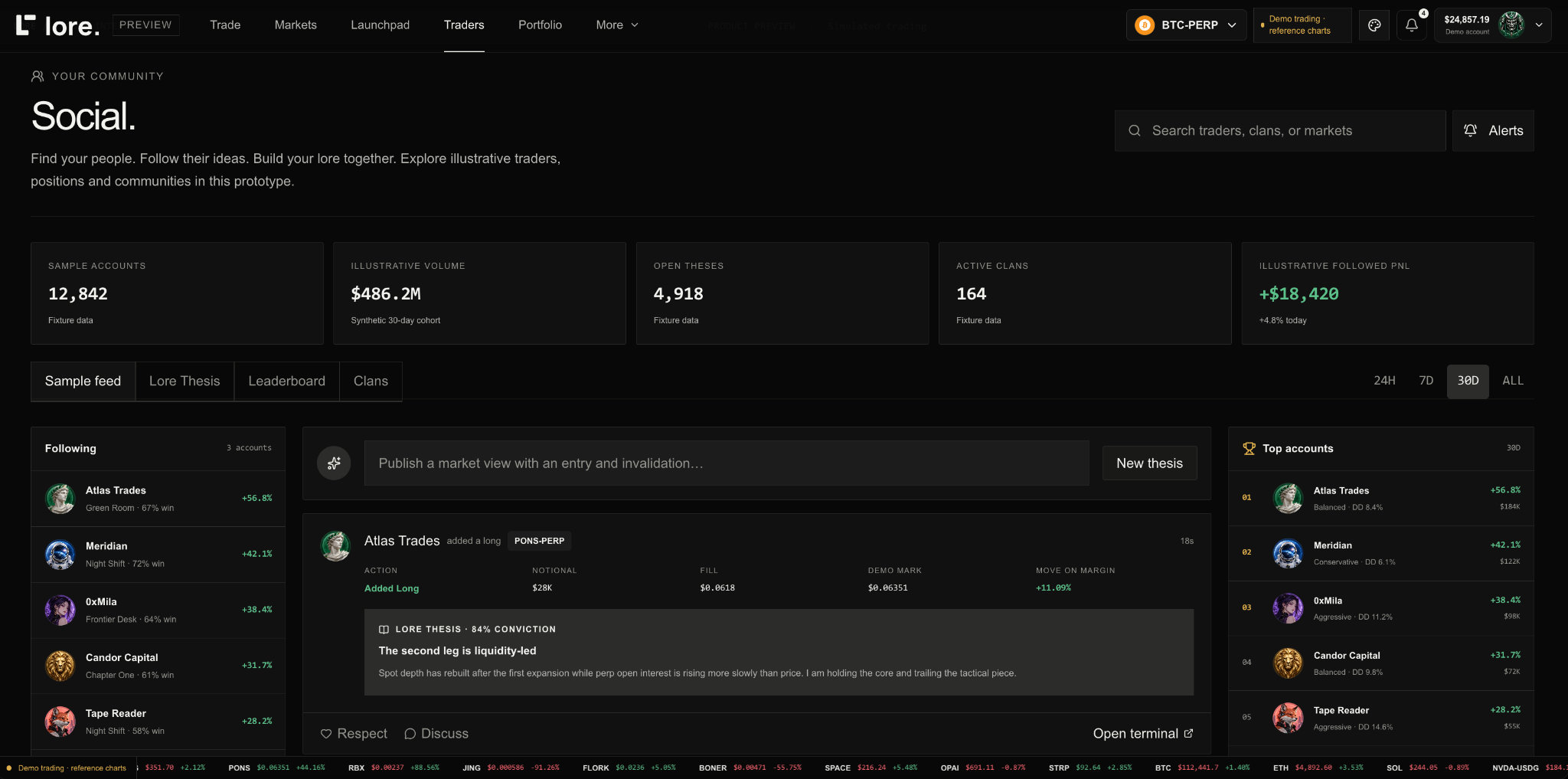Click the sparkle icon beside publish field
Viewport: 1568px width, 779px height.
(334, 463)
